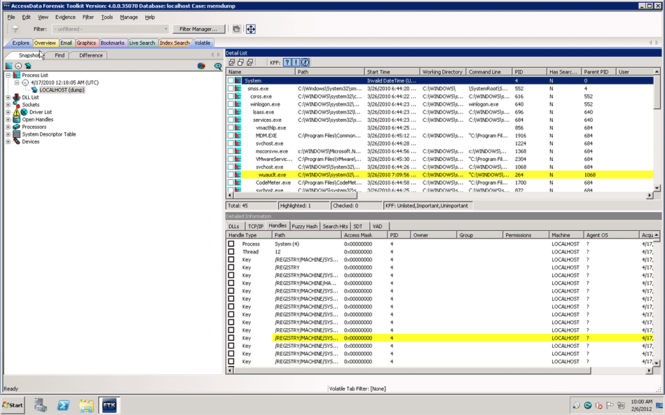Viewport: 665px width, 415px height.
Task: Check the box for smss.exe row
Action: (x=231, y=89)
